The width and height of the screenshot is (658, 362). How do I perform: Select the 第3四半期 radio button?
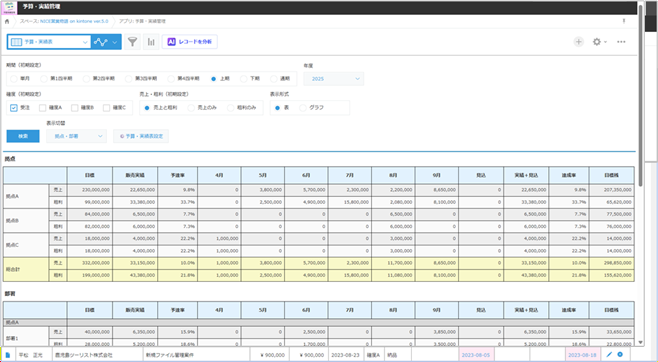(128, 78)
